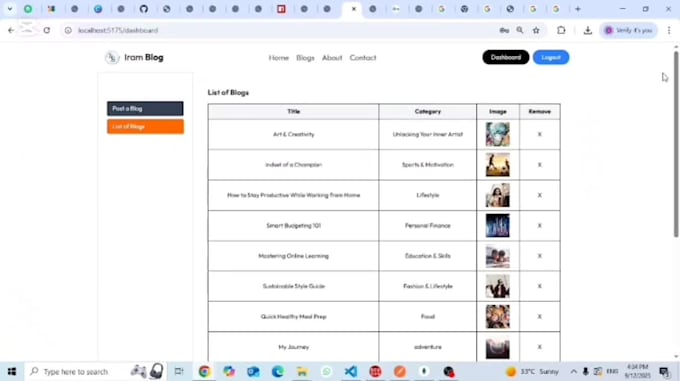Open browser downloads icon
The image size is (680, 381).
pyautogui.click(x=588, y=30)
